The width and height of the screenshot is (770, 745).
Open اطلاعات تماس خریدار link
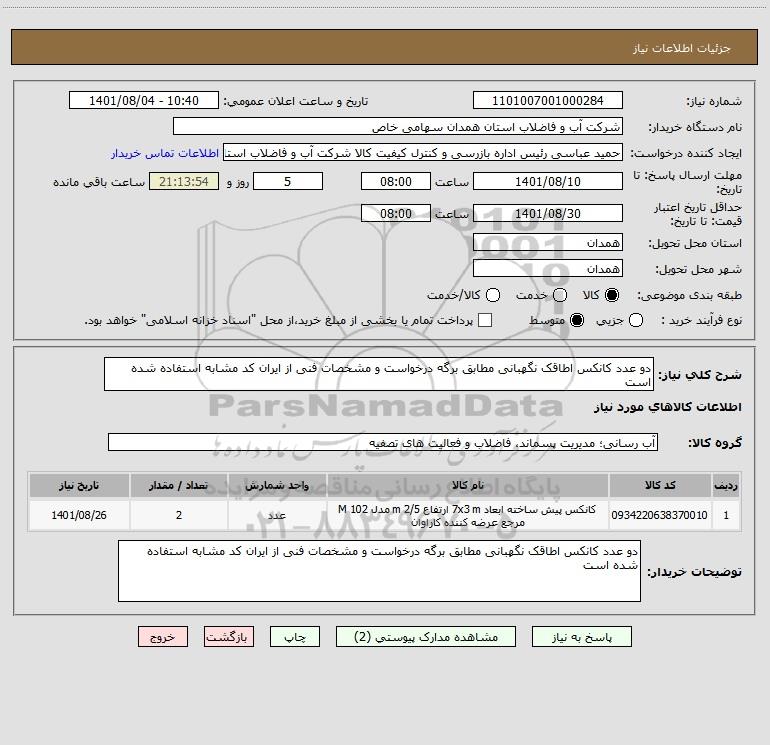(165, 153)
